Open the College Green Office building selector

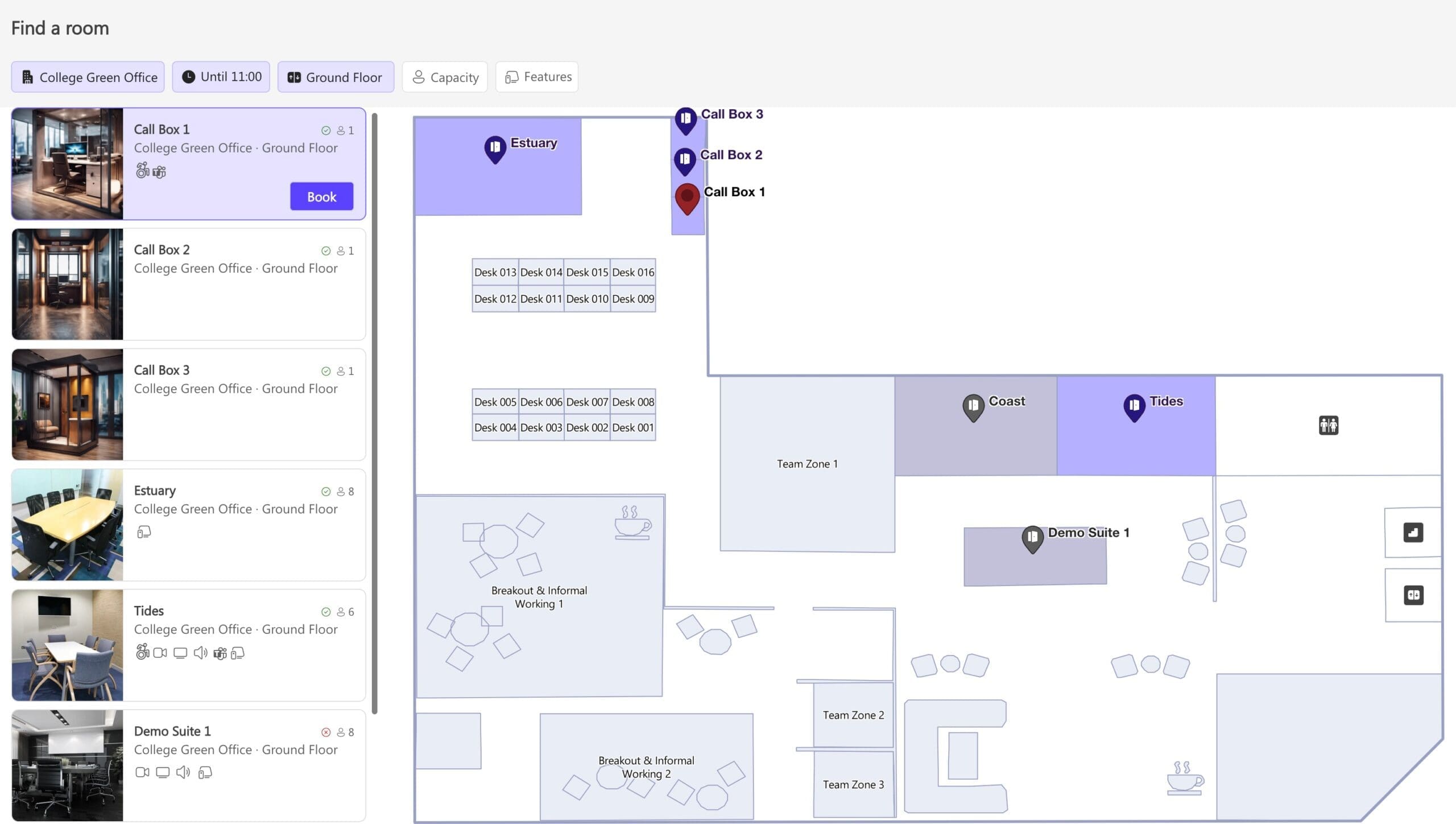pos(88,77)
